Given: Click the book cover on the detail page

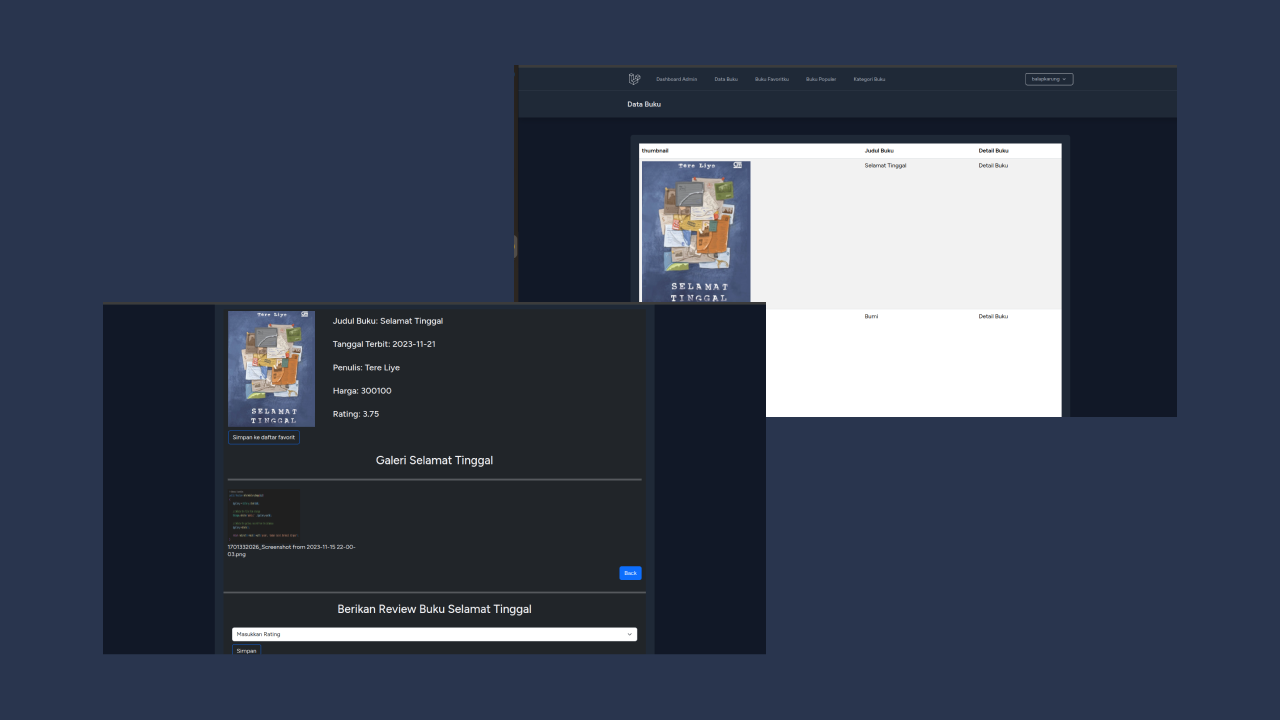Looking at the screenshot, I should pos(271,369).
